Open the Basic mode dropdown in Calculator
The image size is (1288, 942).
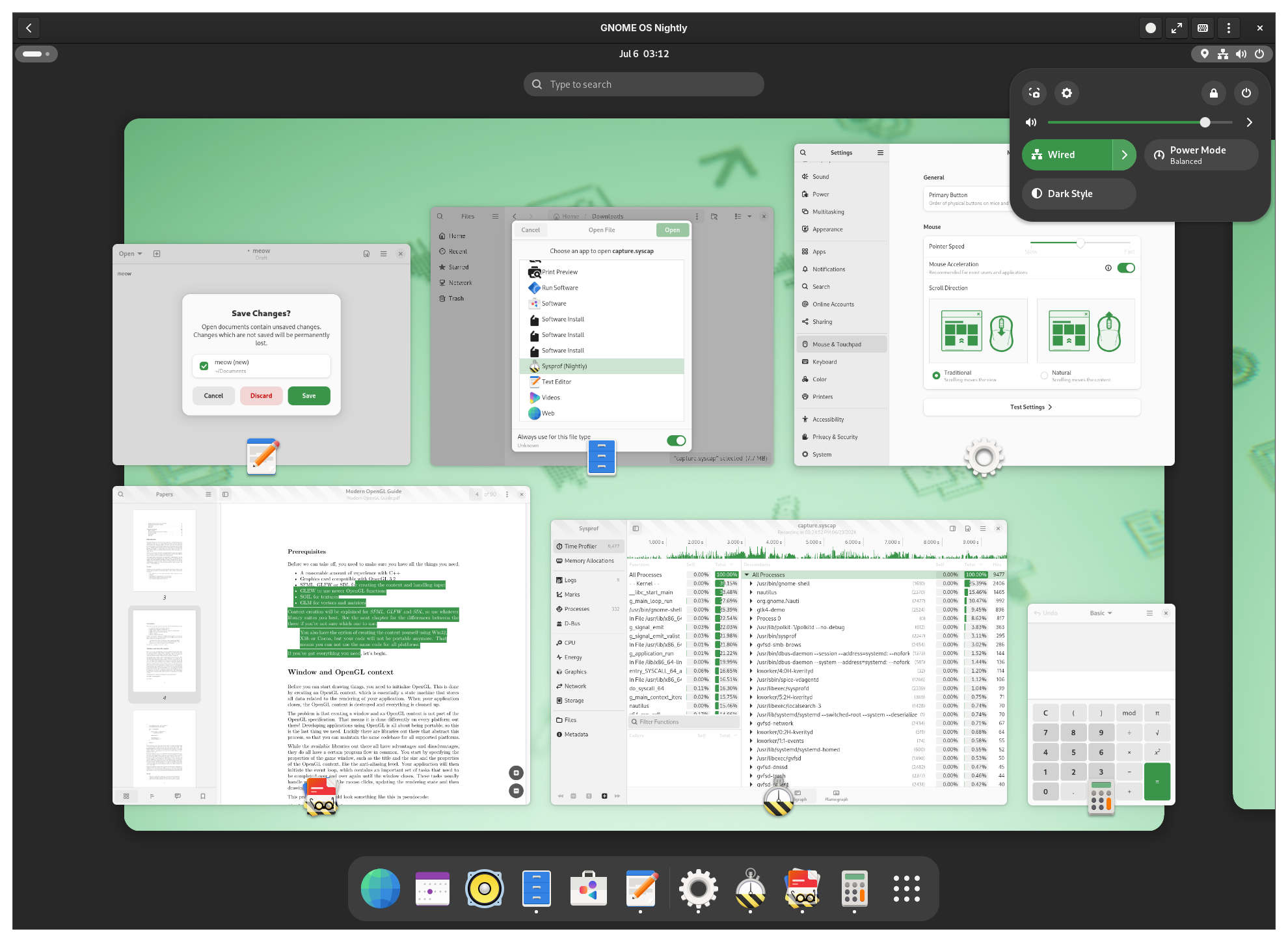tap(1101, 613)
